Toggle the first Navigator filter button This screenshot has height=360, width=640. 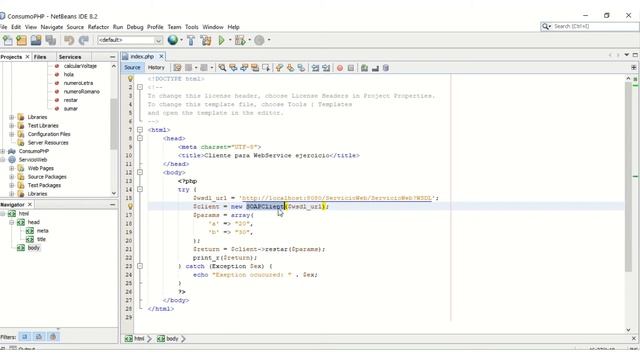25,337
